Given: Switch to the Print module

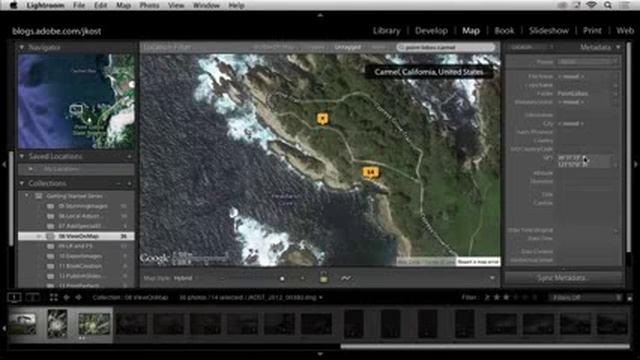Looking at the screenshot, I should tap(592, 31).
